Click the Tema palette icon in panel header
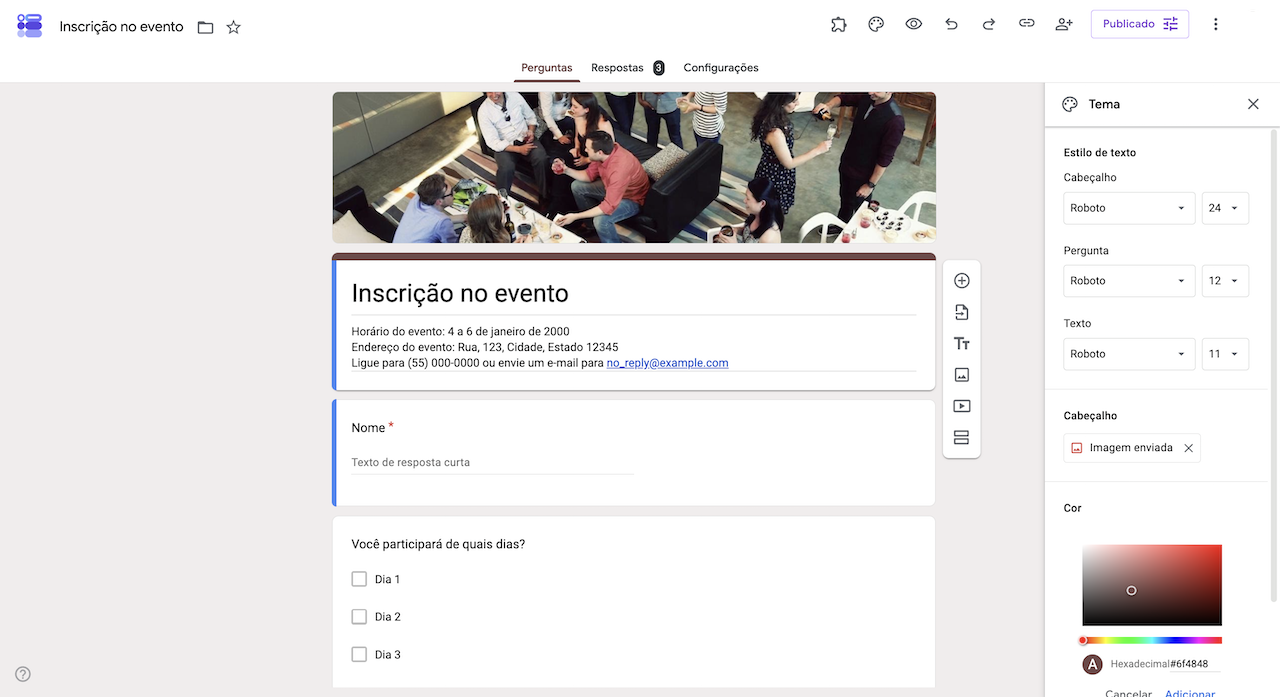This screenshot has height=697, width=1280. tap(1070, 104)
